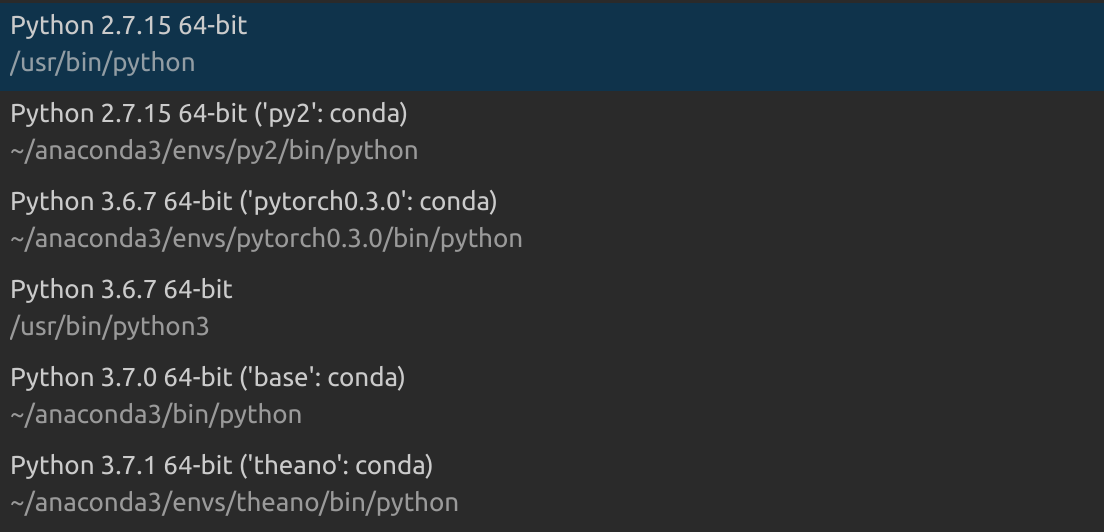
Task: Select the highlighted Python 2.7.15 system interpreter
Action: (x=129, y=26)
